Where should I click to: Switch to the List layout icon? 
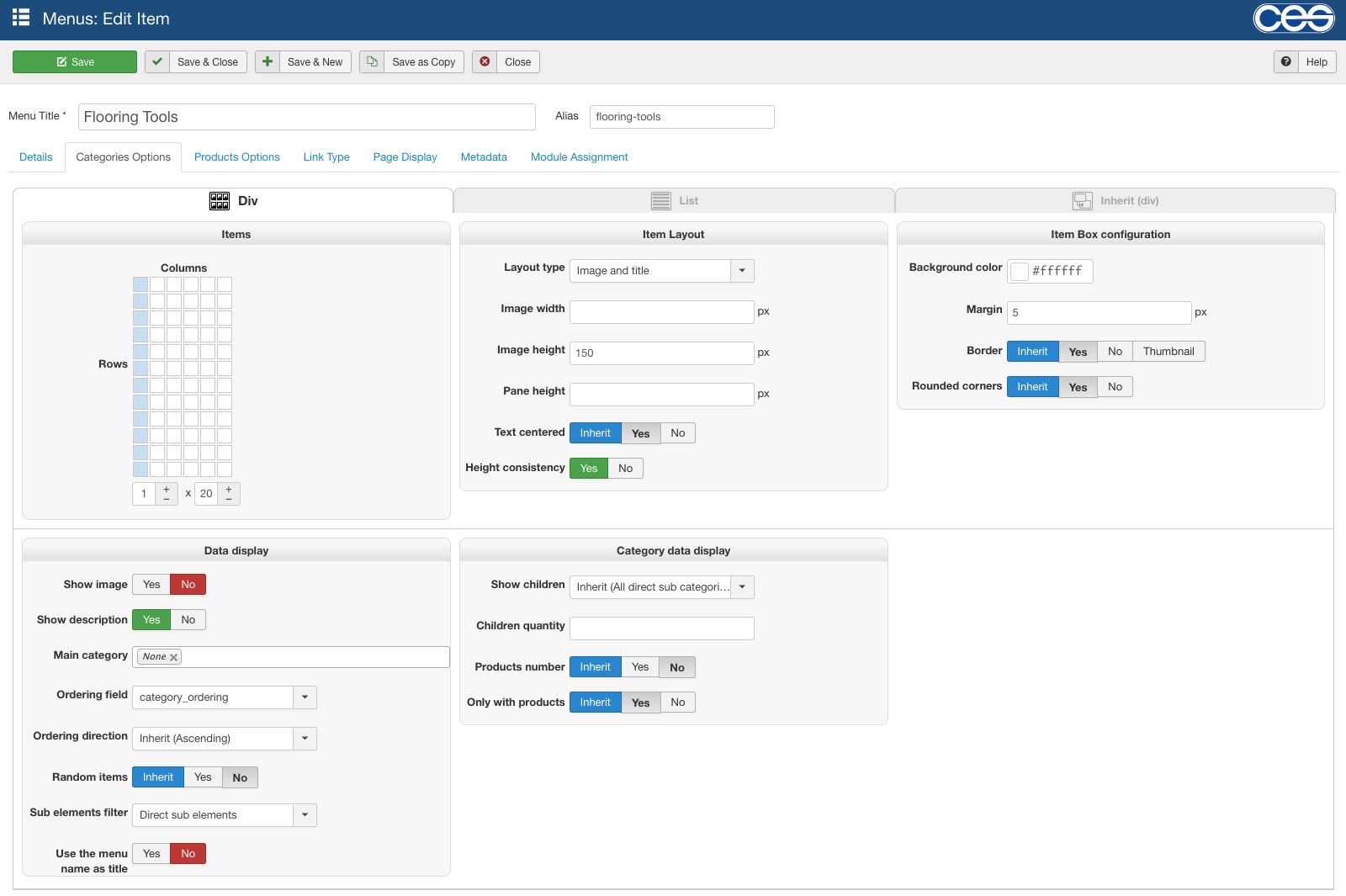click(x=660, y=200)
